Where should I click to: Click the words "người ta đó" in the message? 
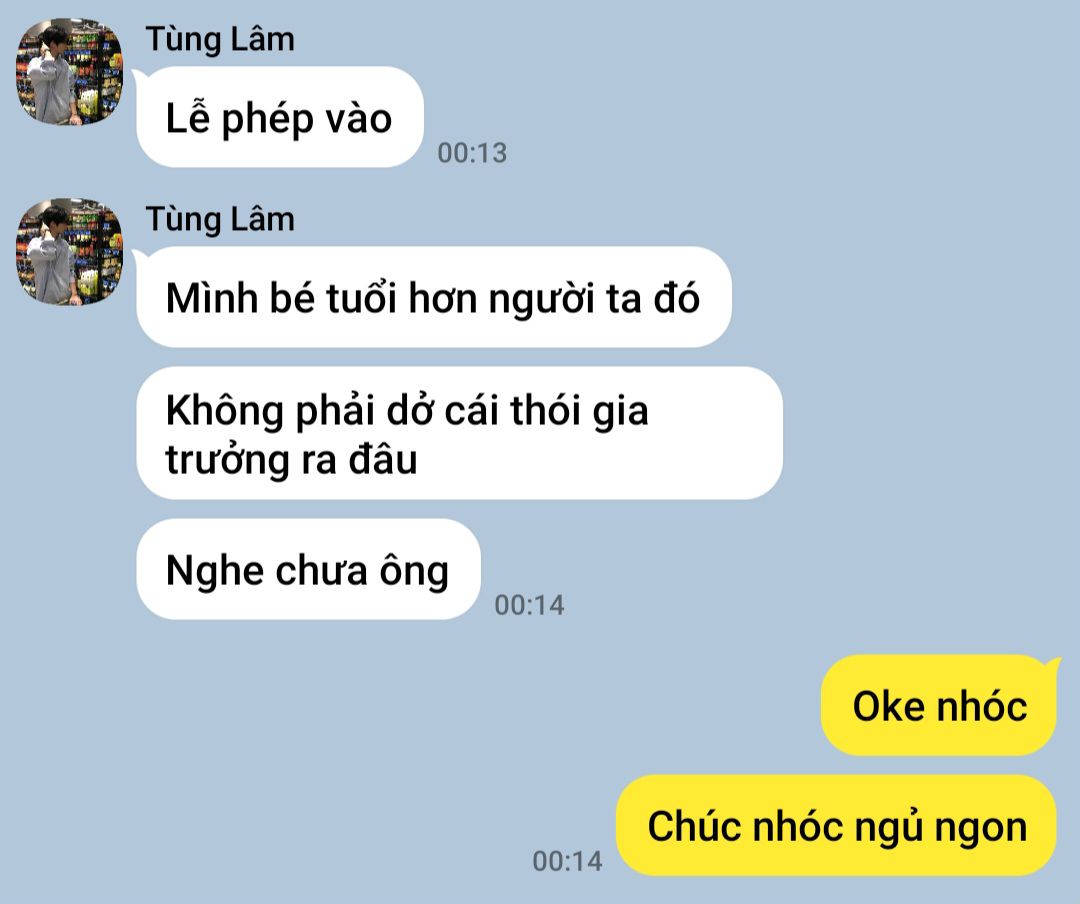[x=594, y=300]
